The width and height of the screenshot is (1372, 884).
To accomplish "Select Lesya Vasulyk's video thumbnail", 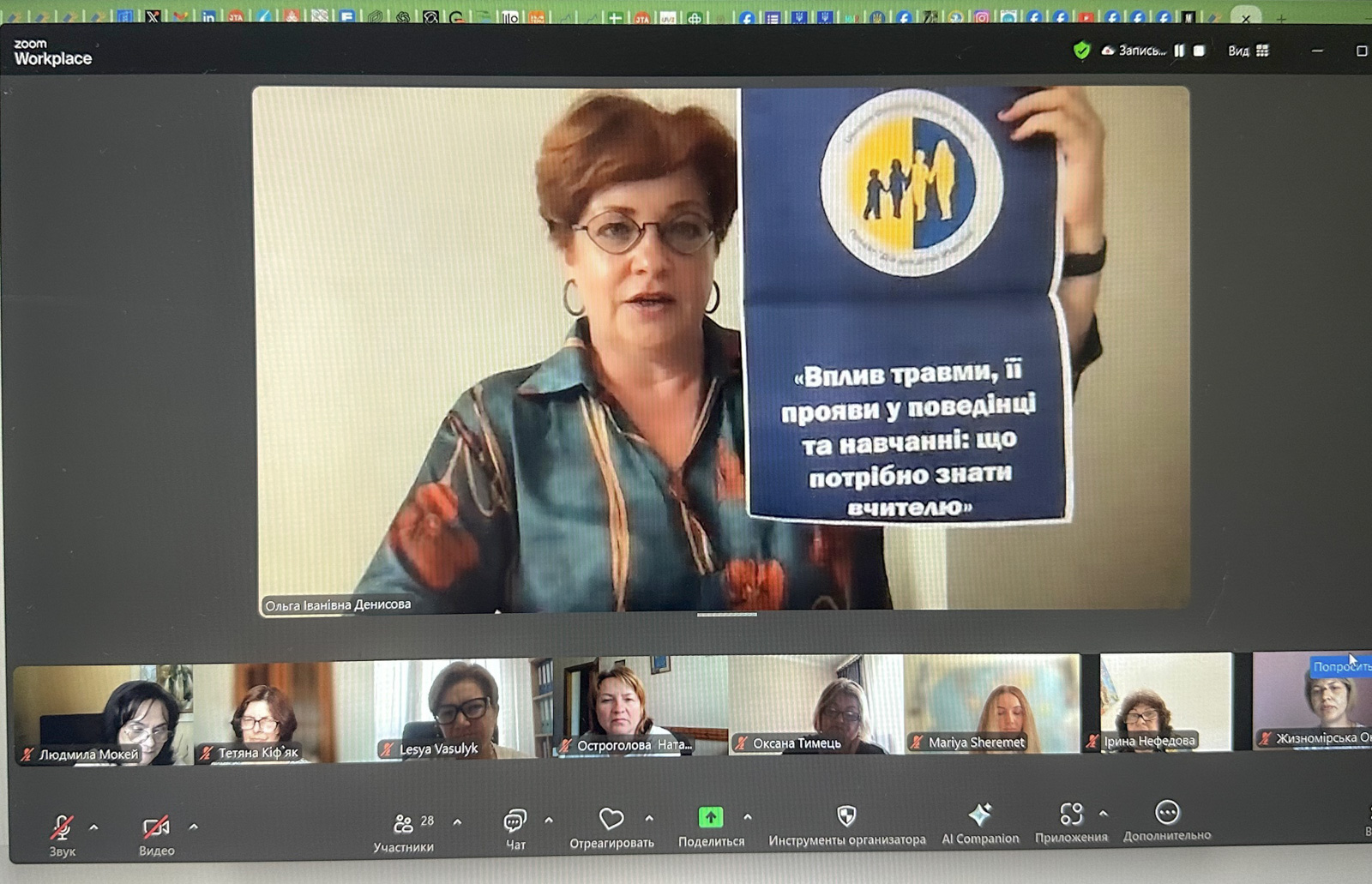I will pos(454,708).
